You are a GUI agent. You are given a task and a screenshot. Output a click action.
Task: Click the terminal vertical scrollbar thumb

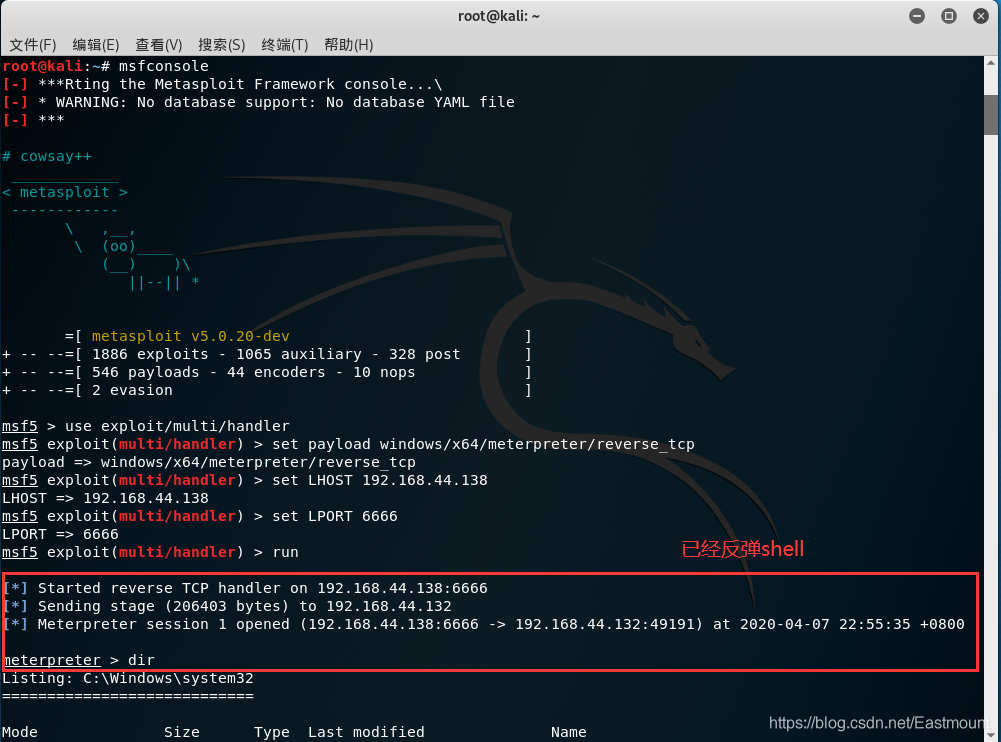[991, 115]
